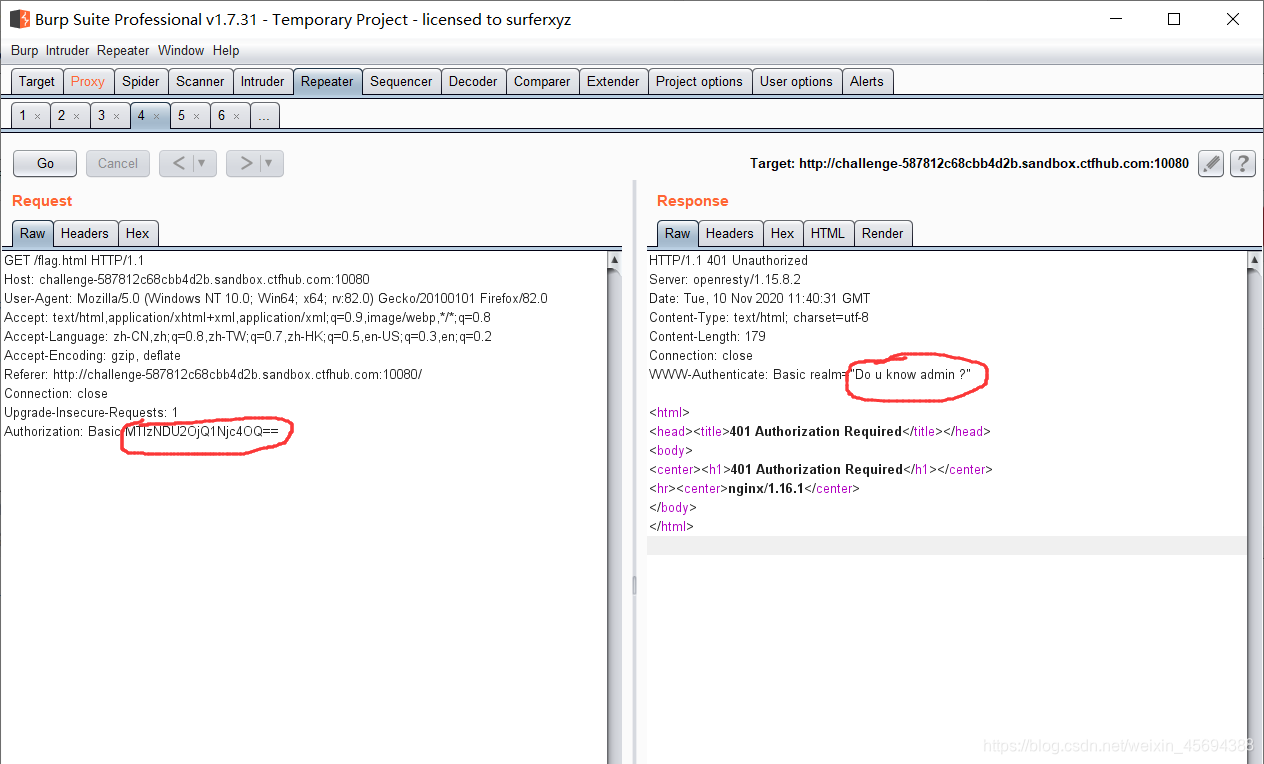The image size is (1264, 764).
Task: Show Request Raw view
Action: pyautogui.click(x=33, y=233)
